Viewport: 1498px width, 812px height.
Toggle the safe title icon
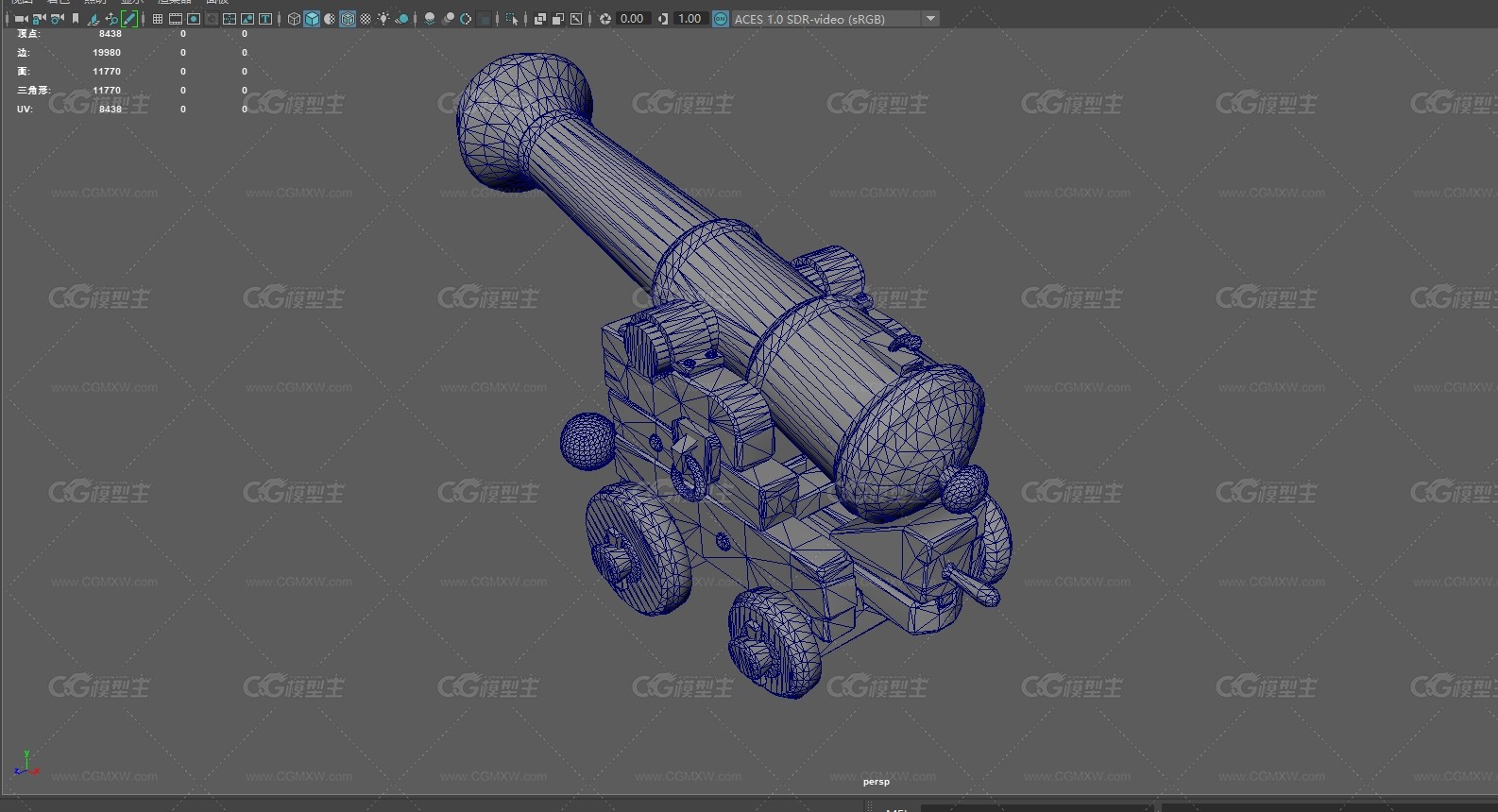(265, 19)
